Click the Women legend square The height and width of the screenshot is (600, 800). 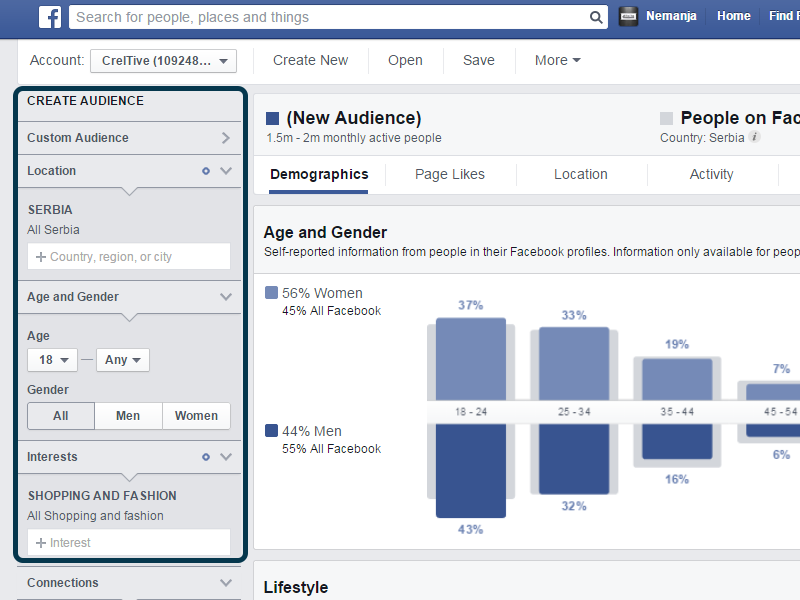[x=271, y=292]
